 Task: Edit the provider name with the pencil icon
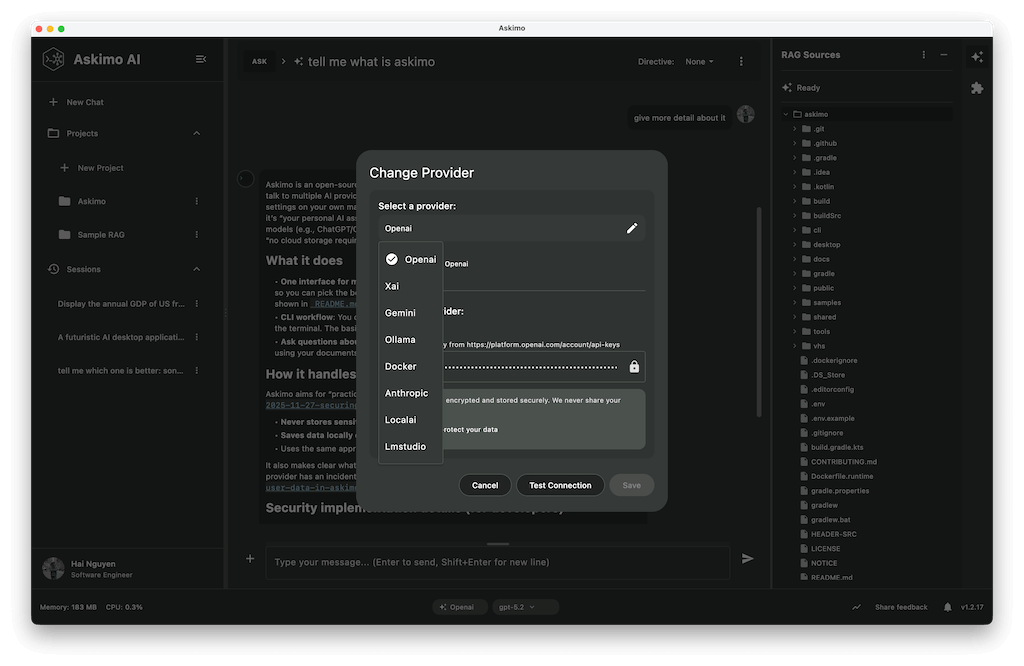[x=632, y=228]
